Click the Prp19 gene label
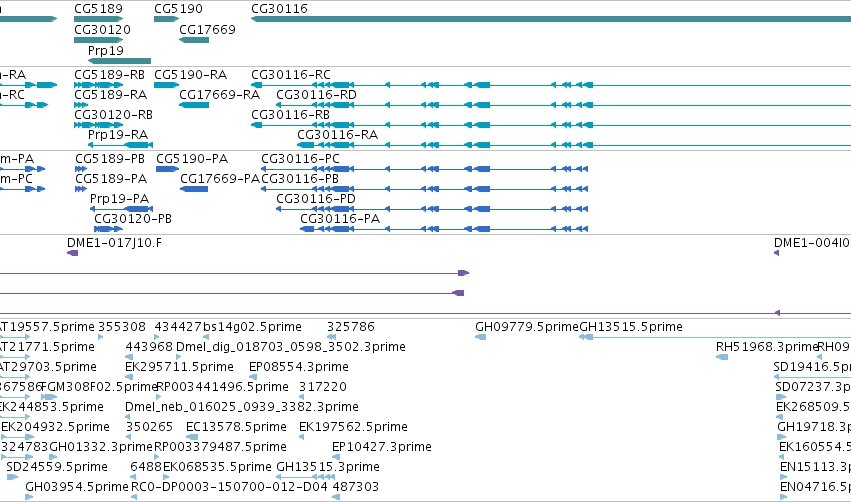 point(106,50)
